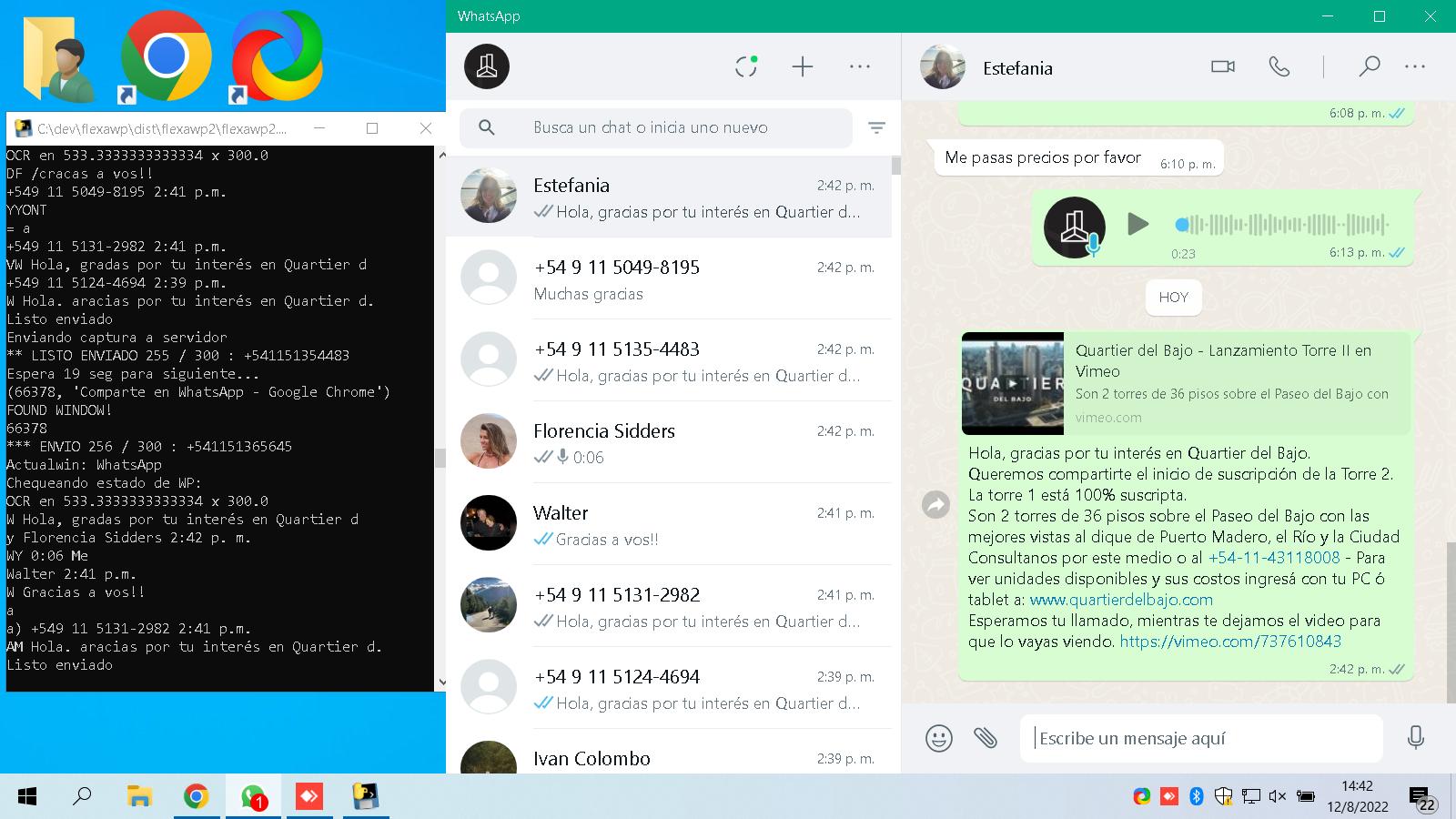The width and height of the screenshot is (1456, 819).
Task: Open the multicolor browser desktop shortcut
Action: pos(277,57)
